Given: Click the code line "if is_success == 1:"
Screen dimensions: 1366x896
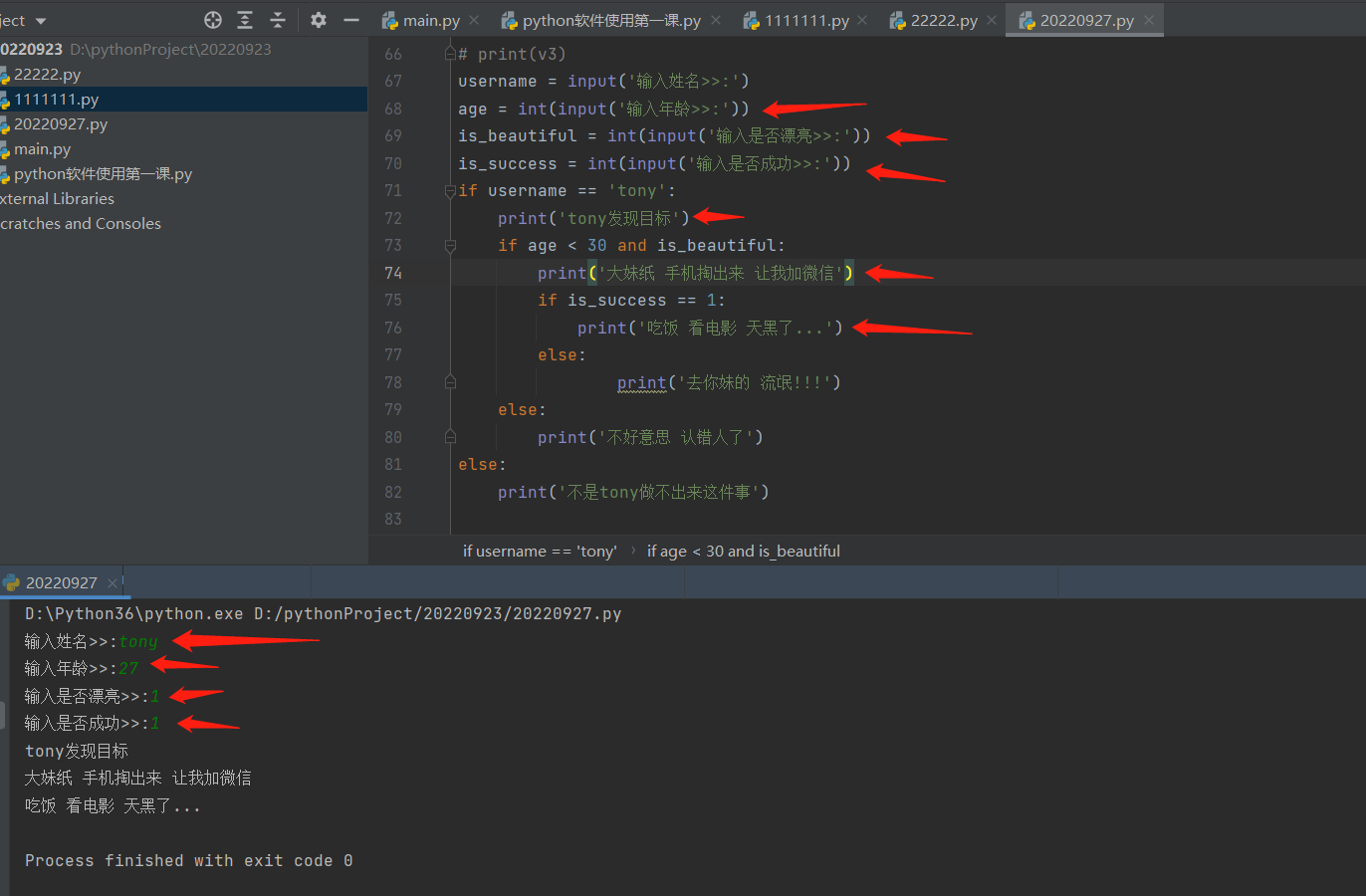Looking at the screenshot, I should pyautogui.click(x=631, y=301).
